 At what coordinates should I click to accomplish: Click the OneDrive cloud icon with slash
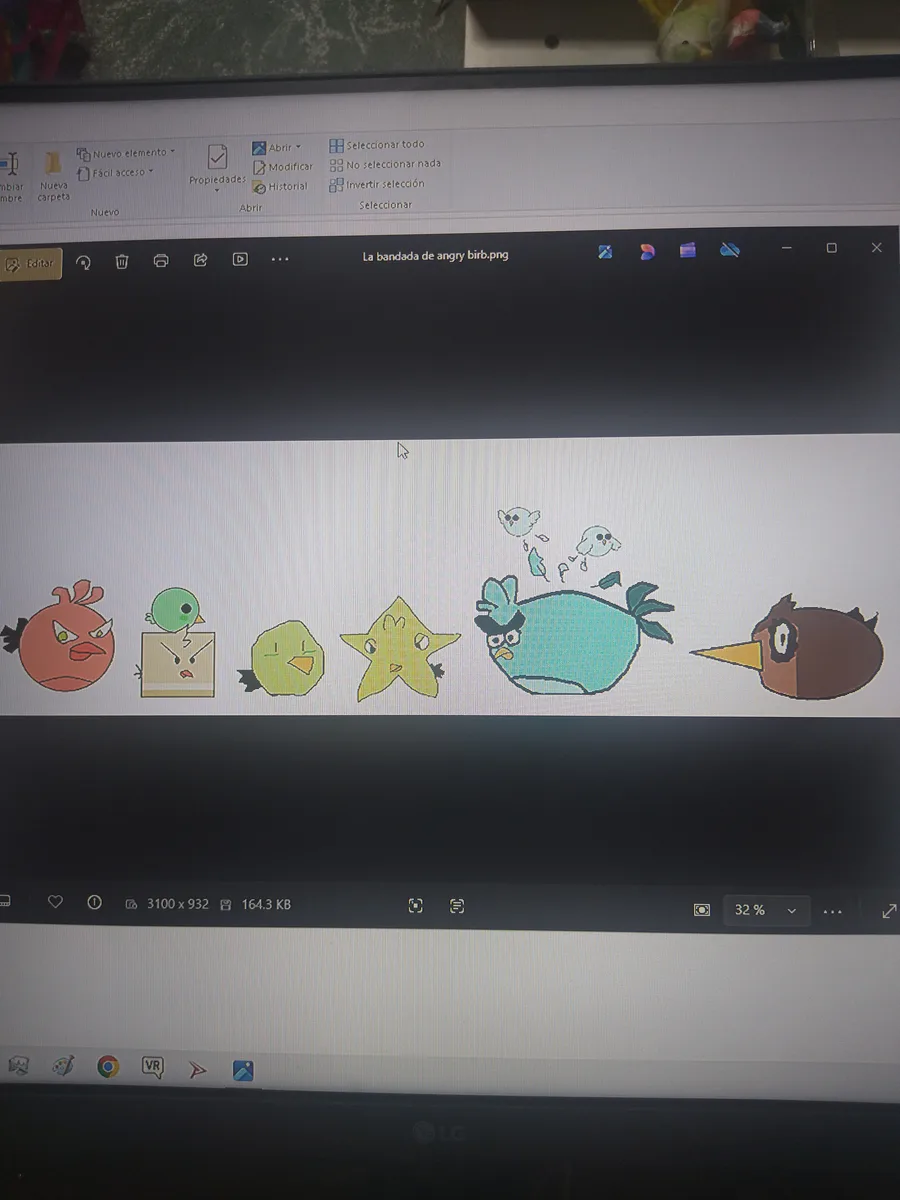(730, 250)
